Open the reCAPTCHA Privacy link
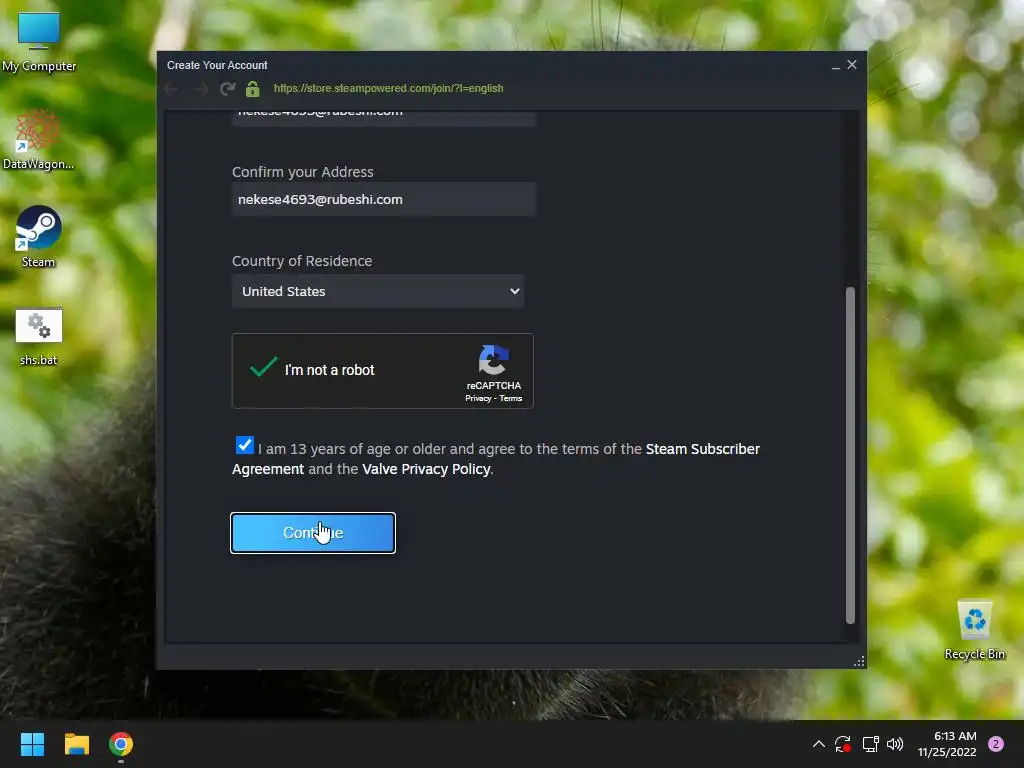The width and height of the screenshot is (1024, 768). tap(478, 398)
